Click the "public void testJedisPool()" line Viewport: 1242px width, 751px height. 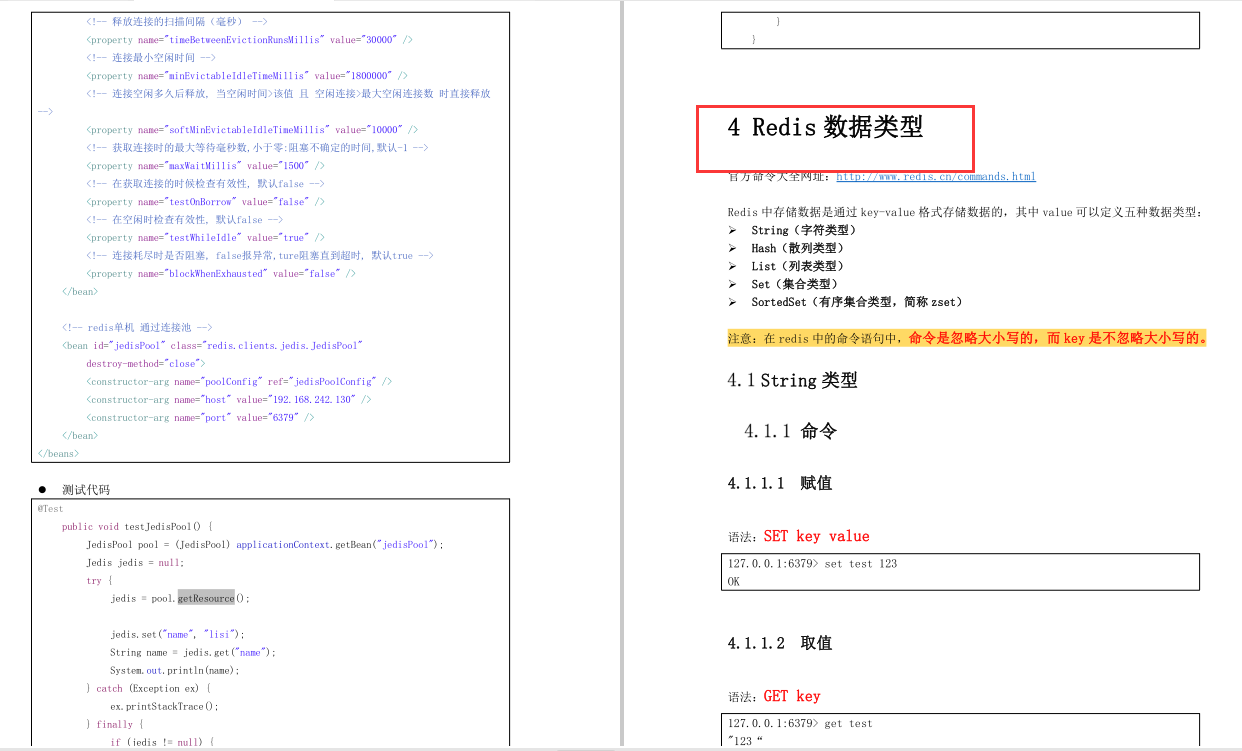click(x=137, y=527)
